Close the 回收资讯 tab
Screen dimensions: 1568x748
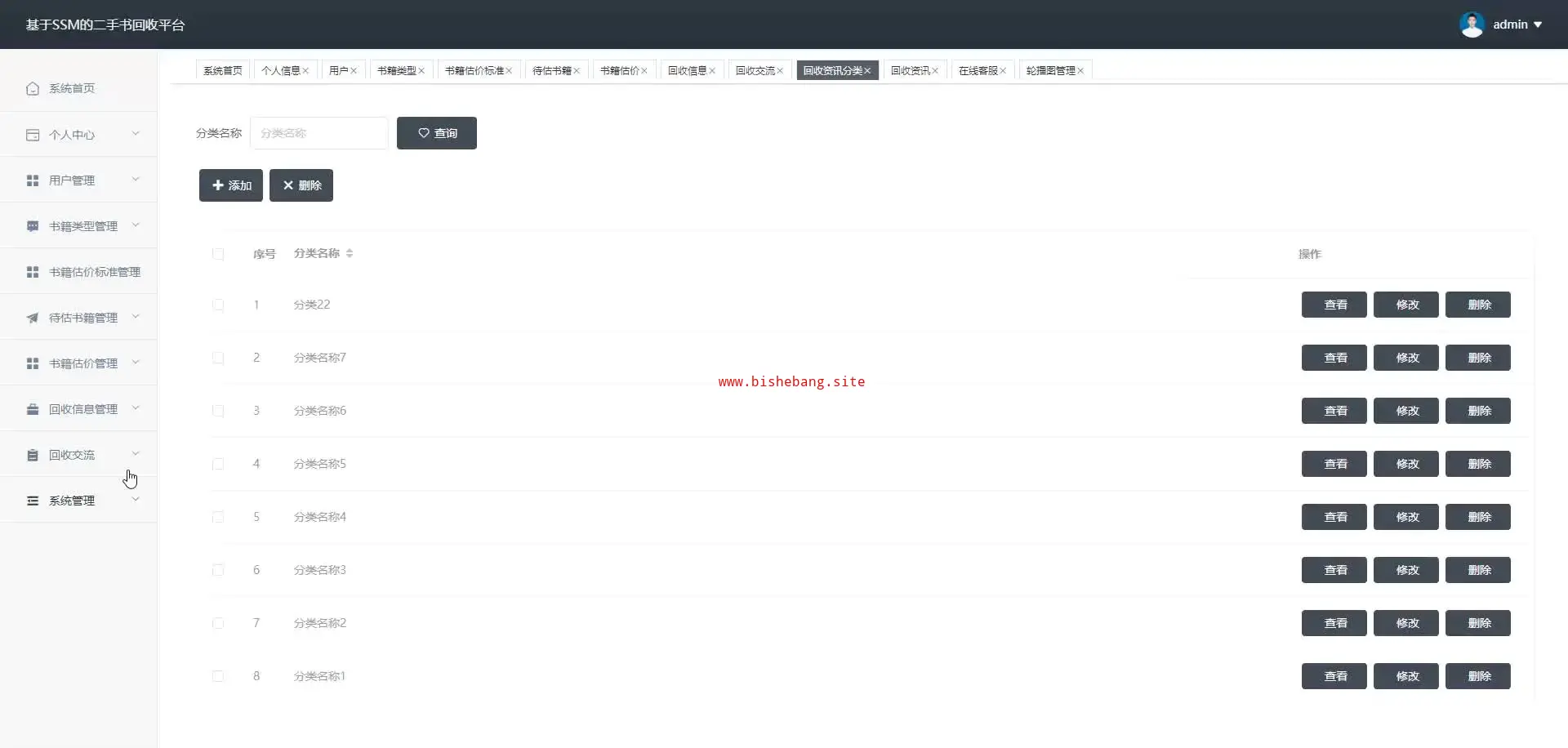point(935,71)
